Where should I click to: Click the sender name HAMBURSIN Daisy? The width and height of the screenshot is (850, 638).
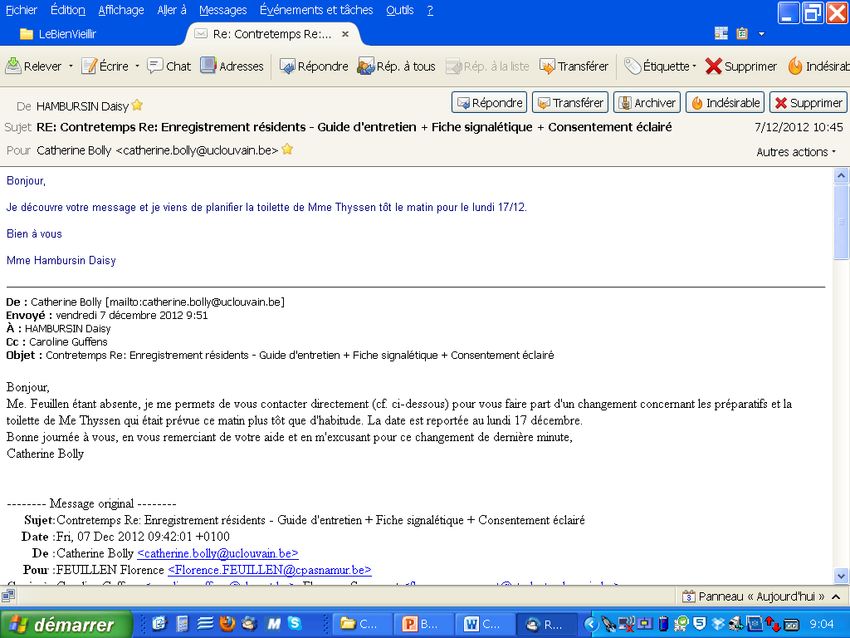(82, 106)
